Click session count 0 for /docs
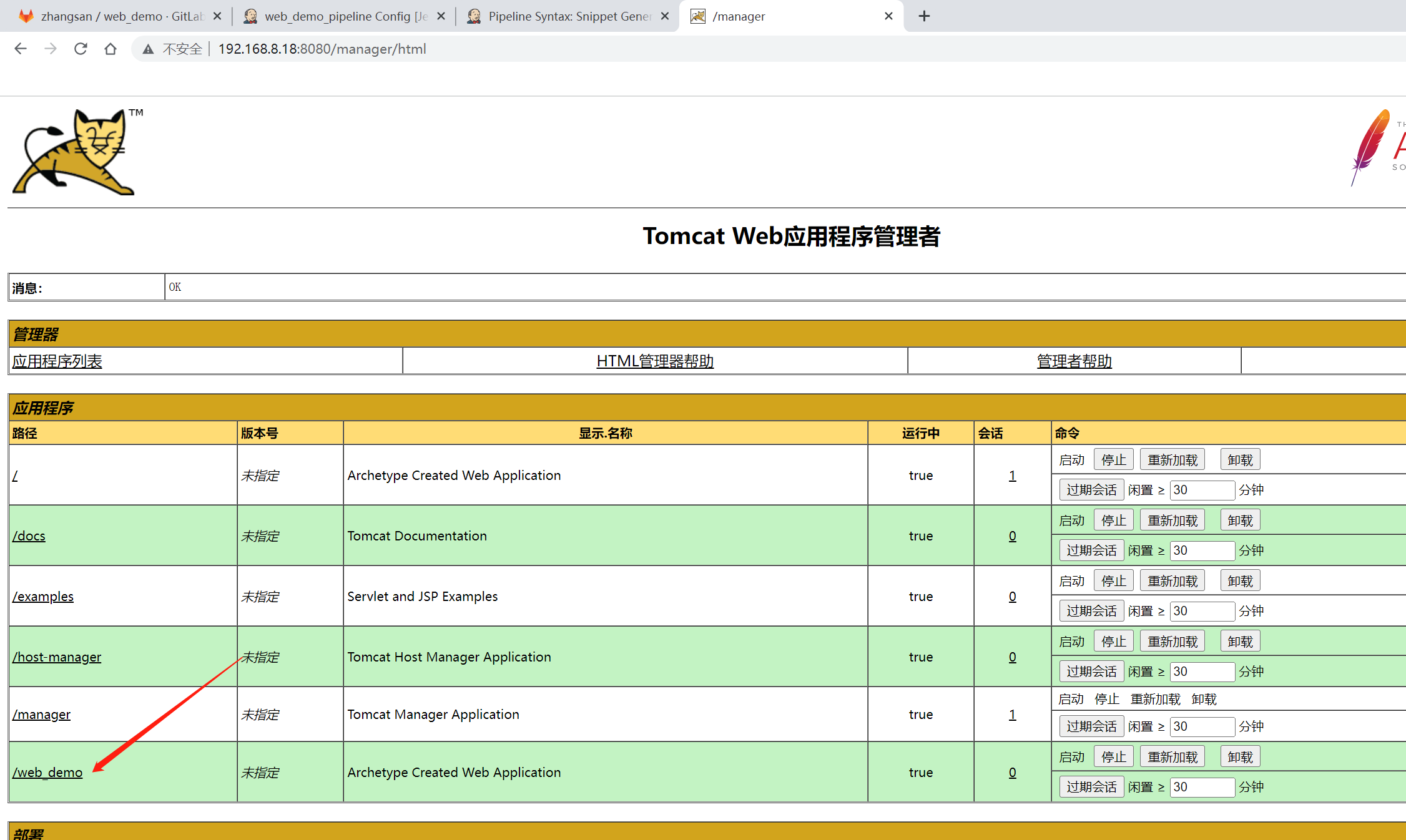Viewport: 1406px width, 840px height. 1012,536
